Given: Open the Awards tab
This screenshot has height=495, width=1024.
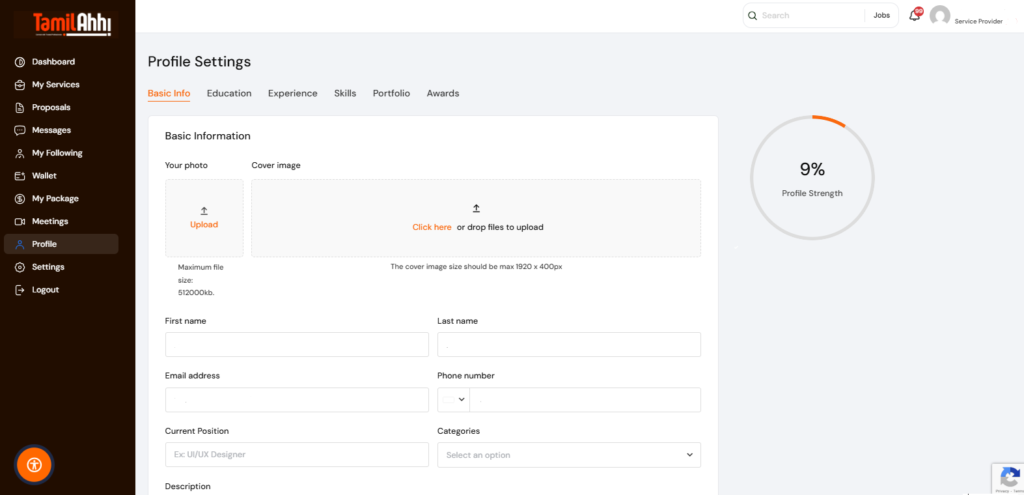Looking at the screenshot, I should (x=442, y=93).
